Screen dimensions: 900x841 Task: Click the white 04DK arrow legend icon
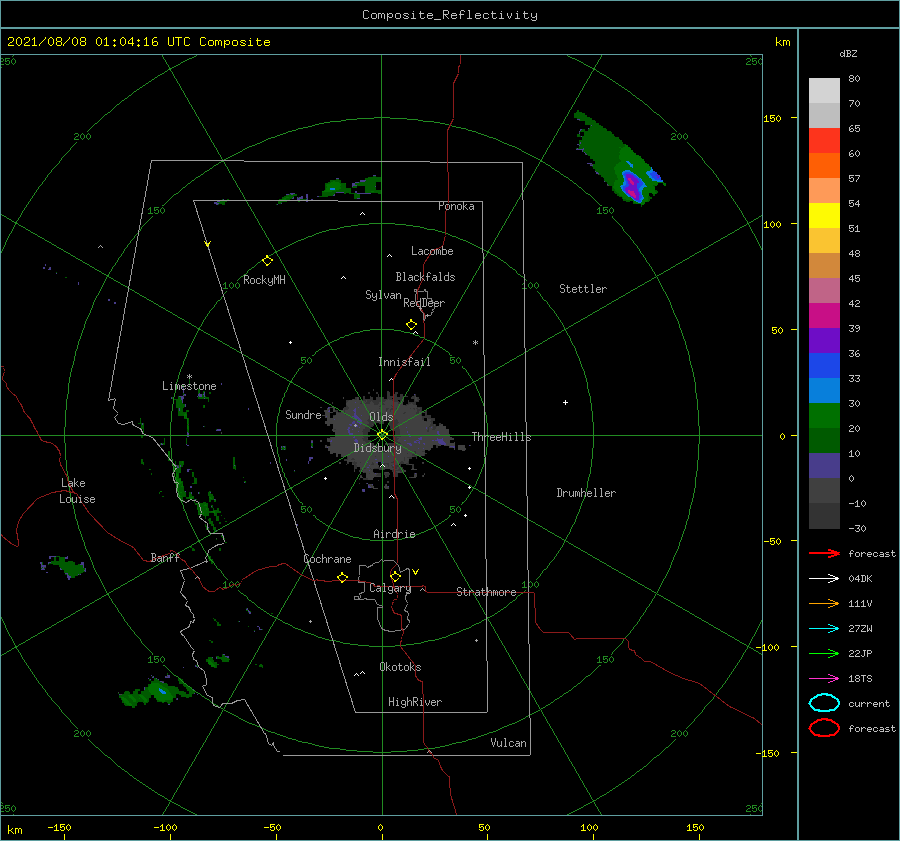[x=824, y=579]
